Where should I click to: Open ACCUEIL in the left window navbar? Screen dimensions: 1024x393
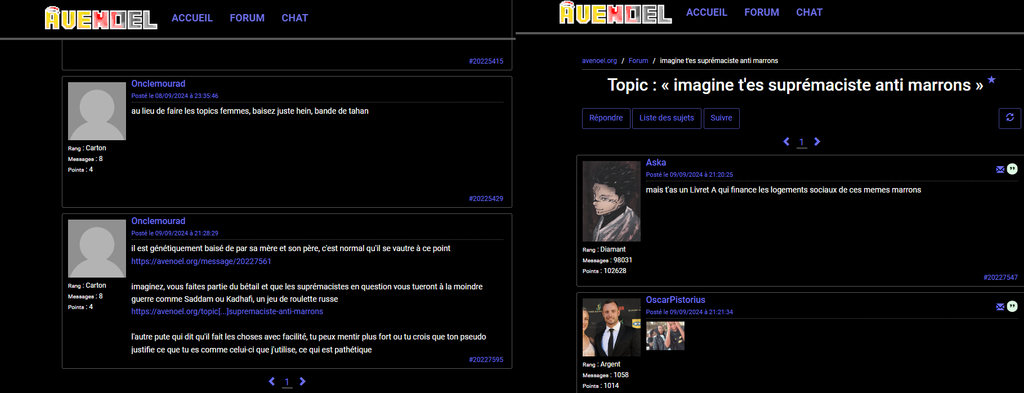(x=192, y=18)
